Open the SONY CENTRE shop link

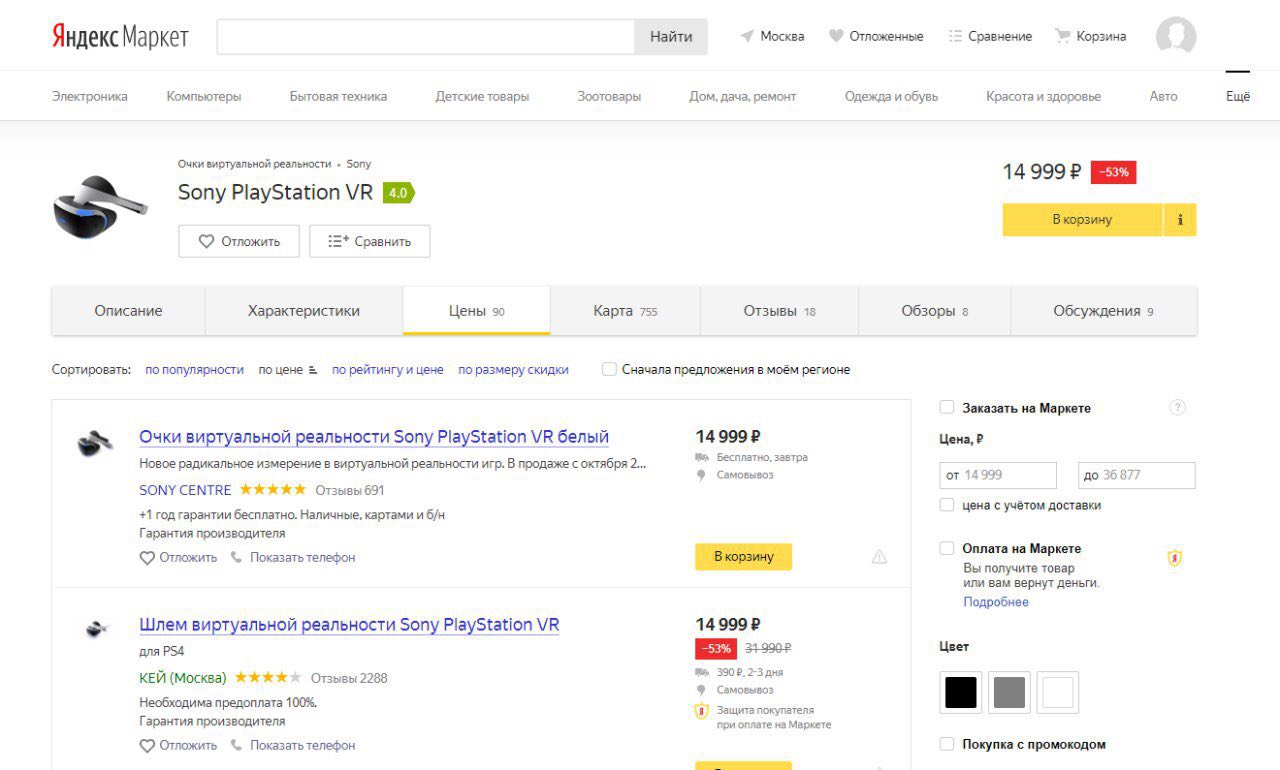click(185, 490)
